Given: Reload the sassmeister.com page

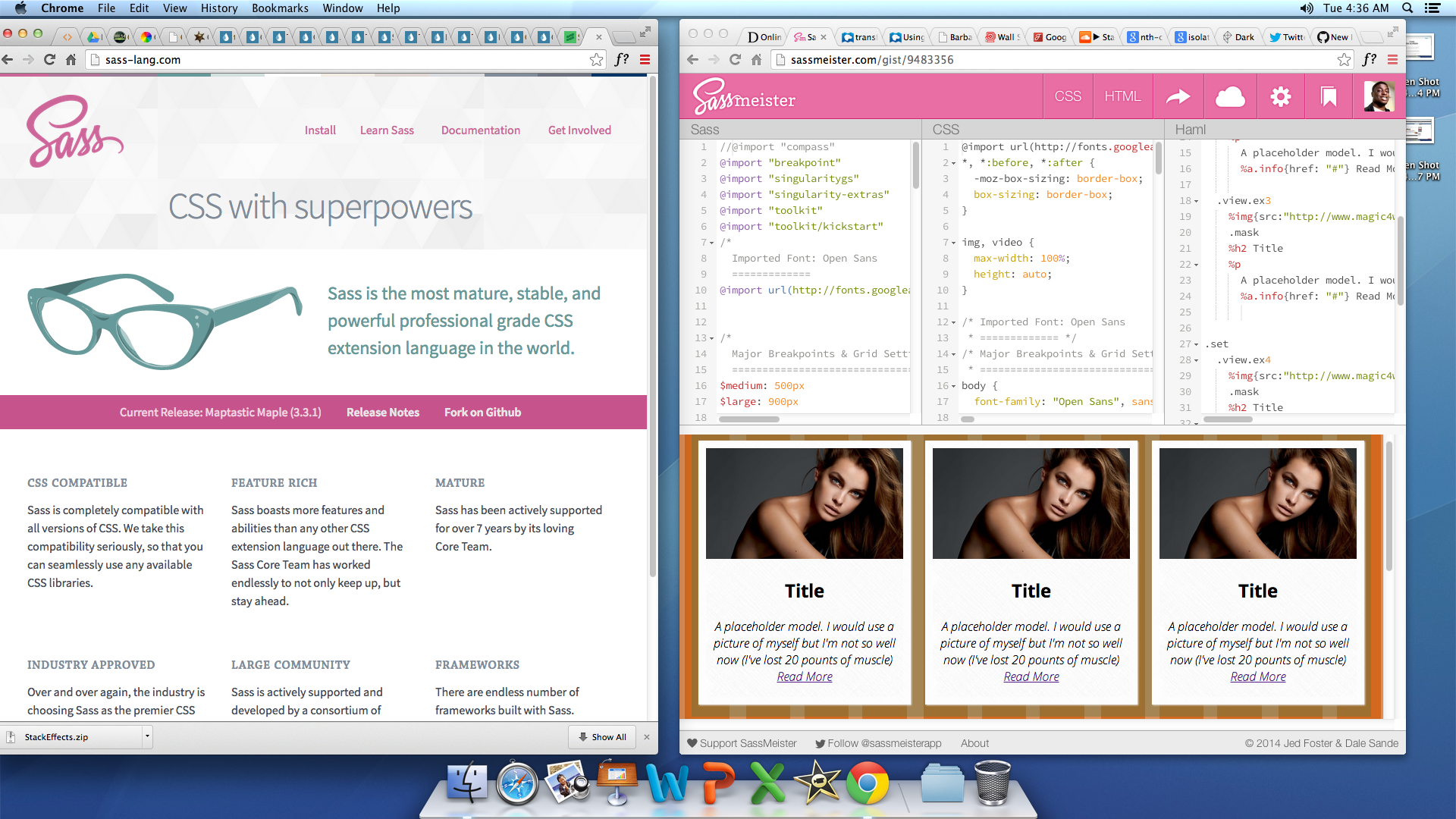Looking at the screenshot, I should (x=735, y=59).
